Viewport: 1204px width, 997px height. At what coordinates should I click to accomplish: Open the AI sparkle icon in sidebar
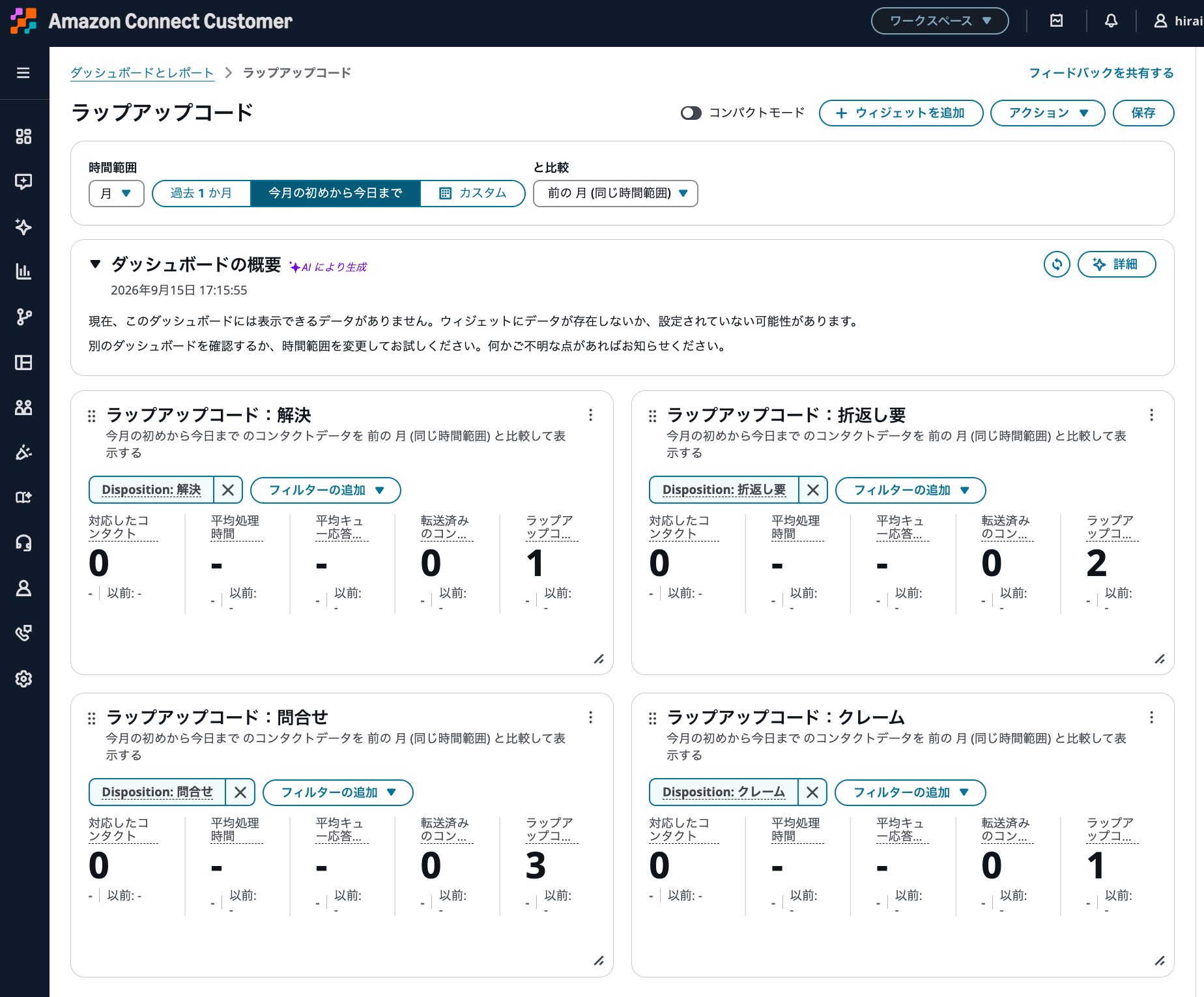click(23, 227)
